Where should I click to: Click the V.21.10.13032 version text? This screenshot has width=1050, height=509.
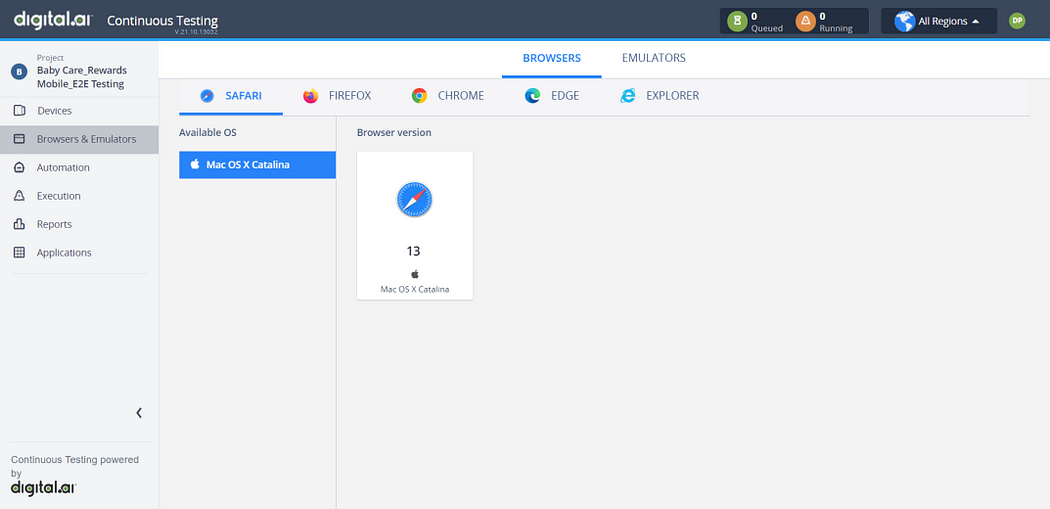(196, 32)
